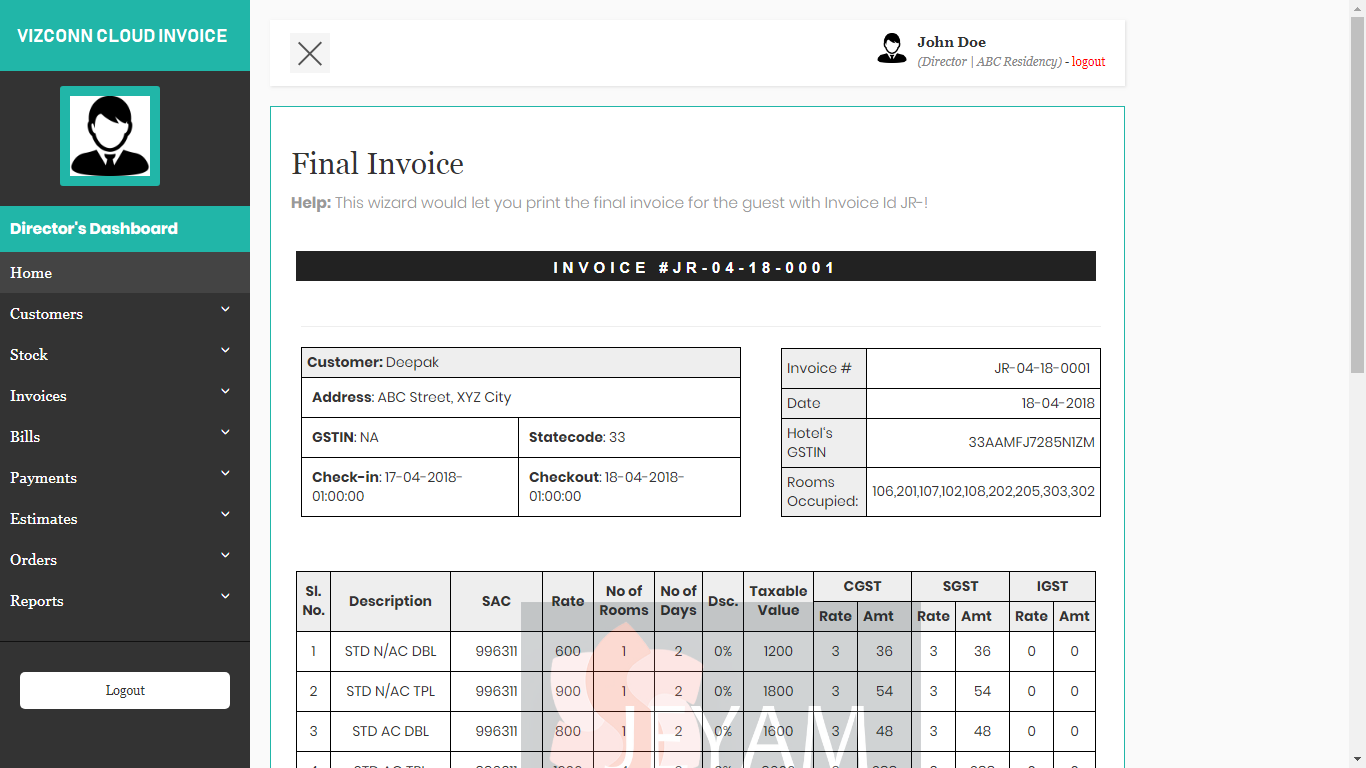Click the invoice number banner JR-04-18-0001
This screenshot has width=1366, height=768.
(x=695, y=267)
